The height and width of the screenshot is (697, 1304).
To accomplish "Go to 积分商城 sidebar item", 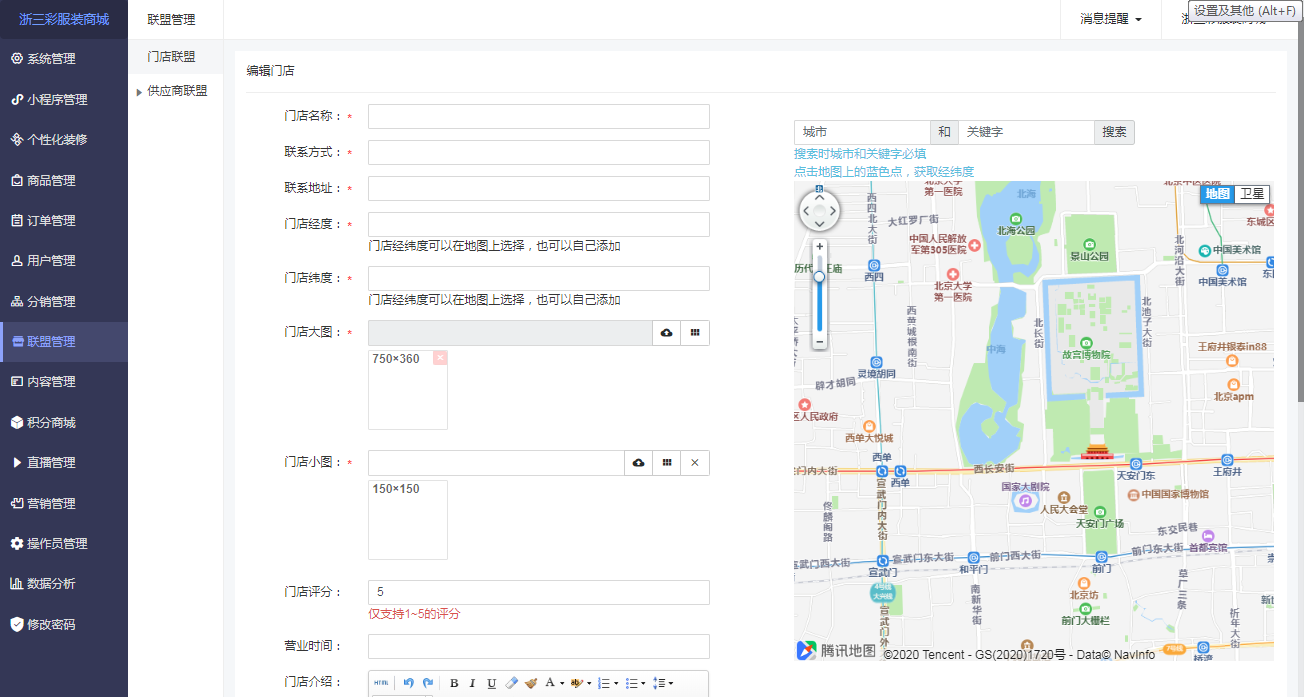I will [x=64, y=422].
